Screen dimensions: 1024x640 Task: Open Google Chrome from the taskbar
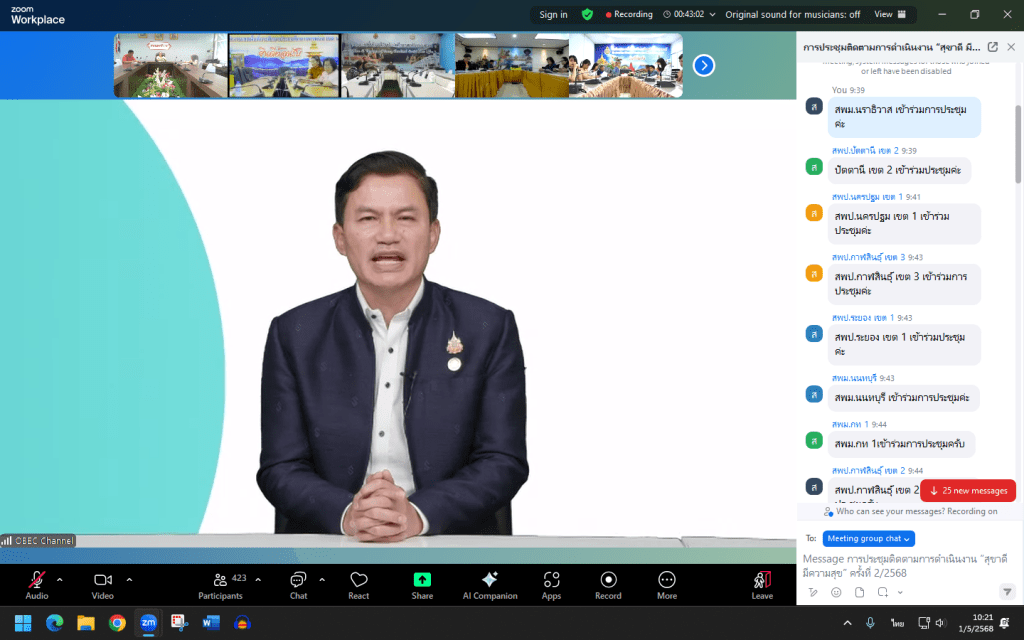click(117, 622)
